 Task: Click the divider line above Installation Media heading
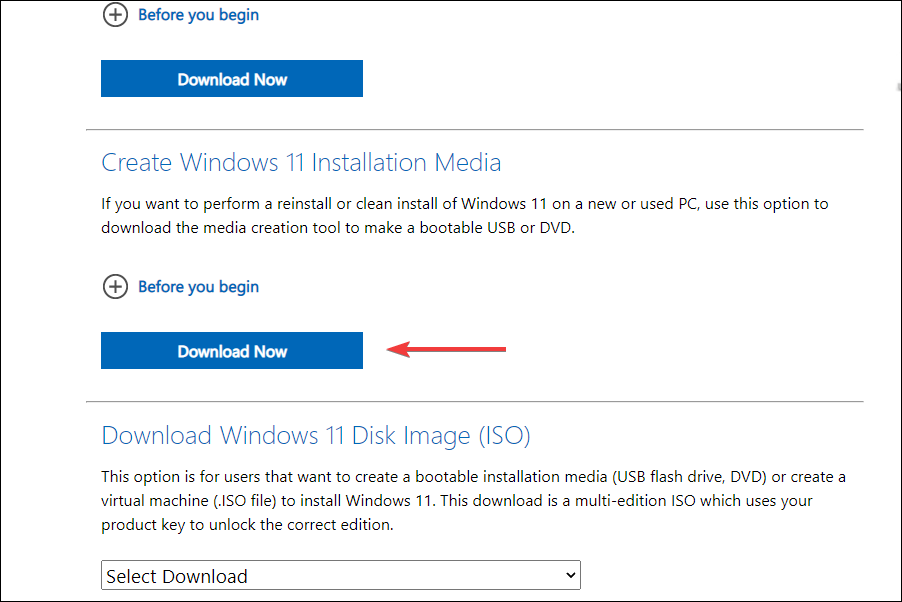pyautogui.click(x=474, y=129)
